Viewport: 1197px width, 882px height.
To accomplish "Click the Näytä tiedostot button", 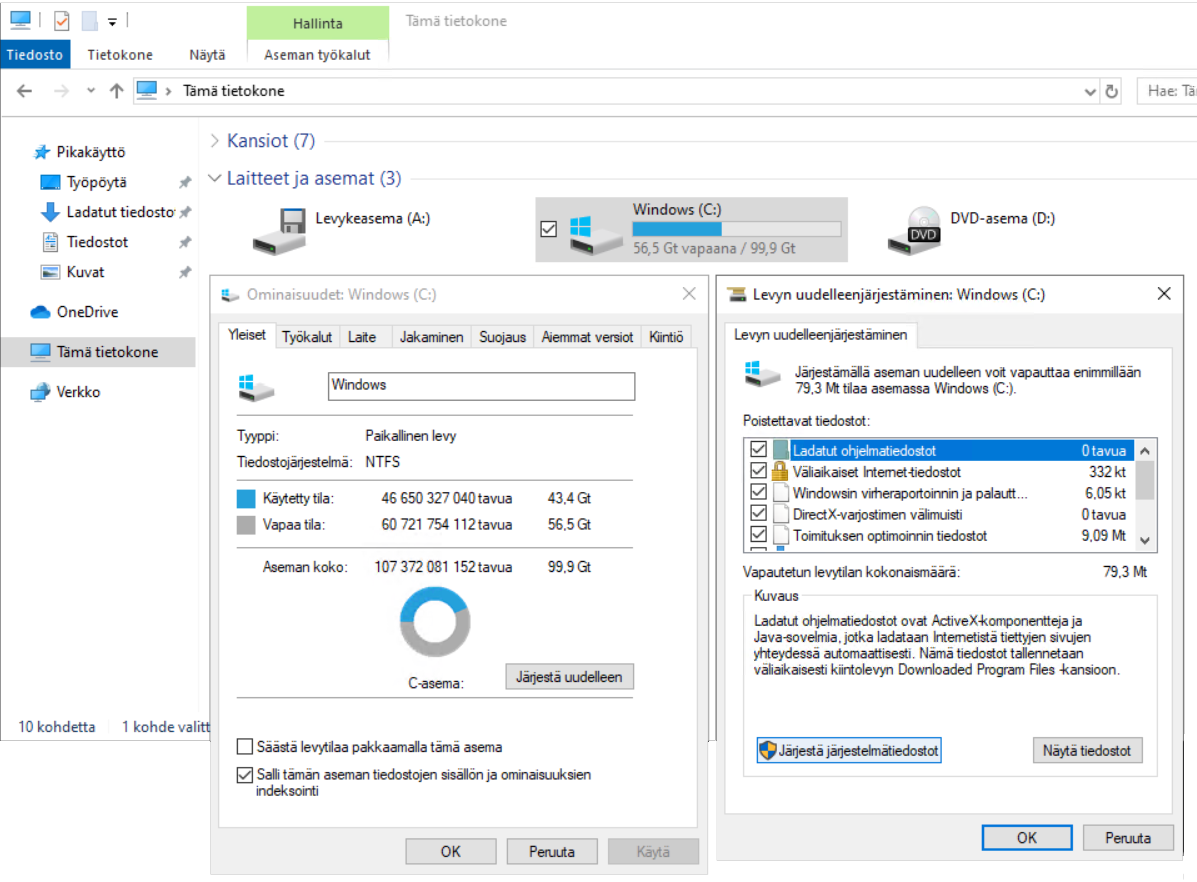I will 1087,751.
